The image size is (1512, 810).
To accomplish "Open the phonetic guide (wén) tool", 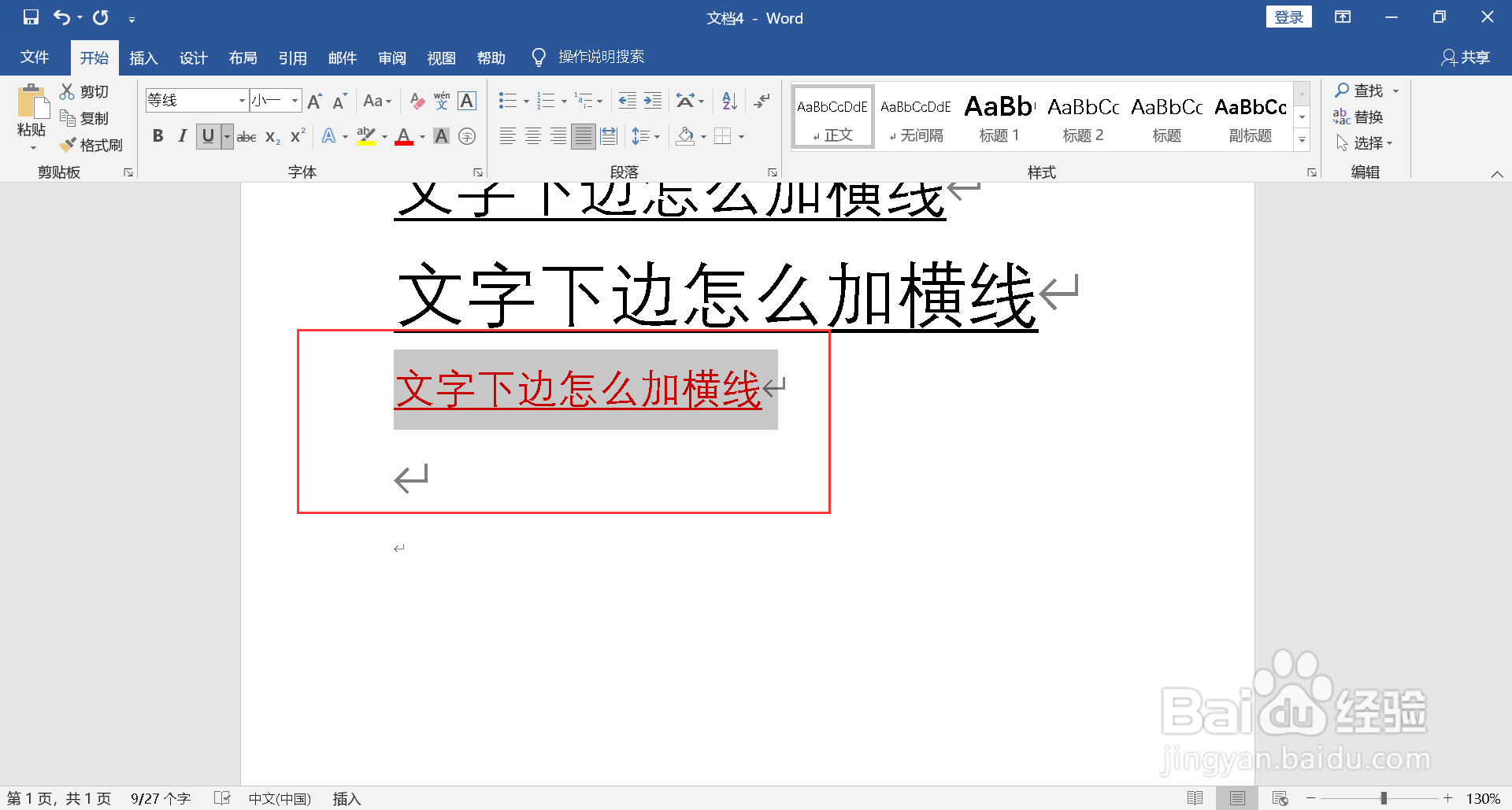I will [442, 101].
